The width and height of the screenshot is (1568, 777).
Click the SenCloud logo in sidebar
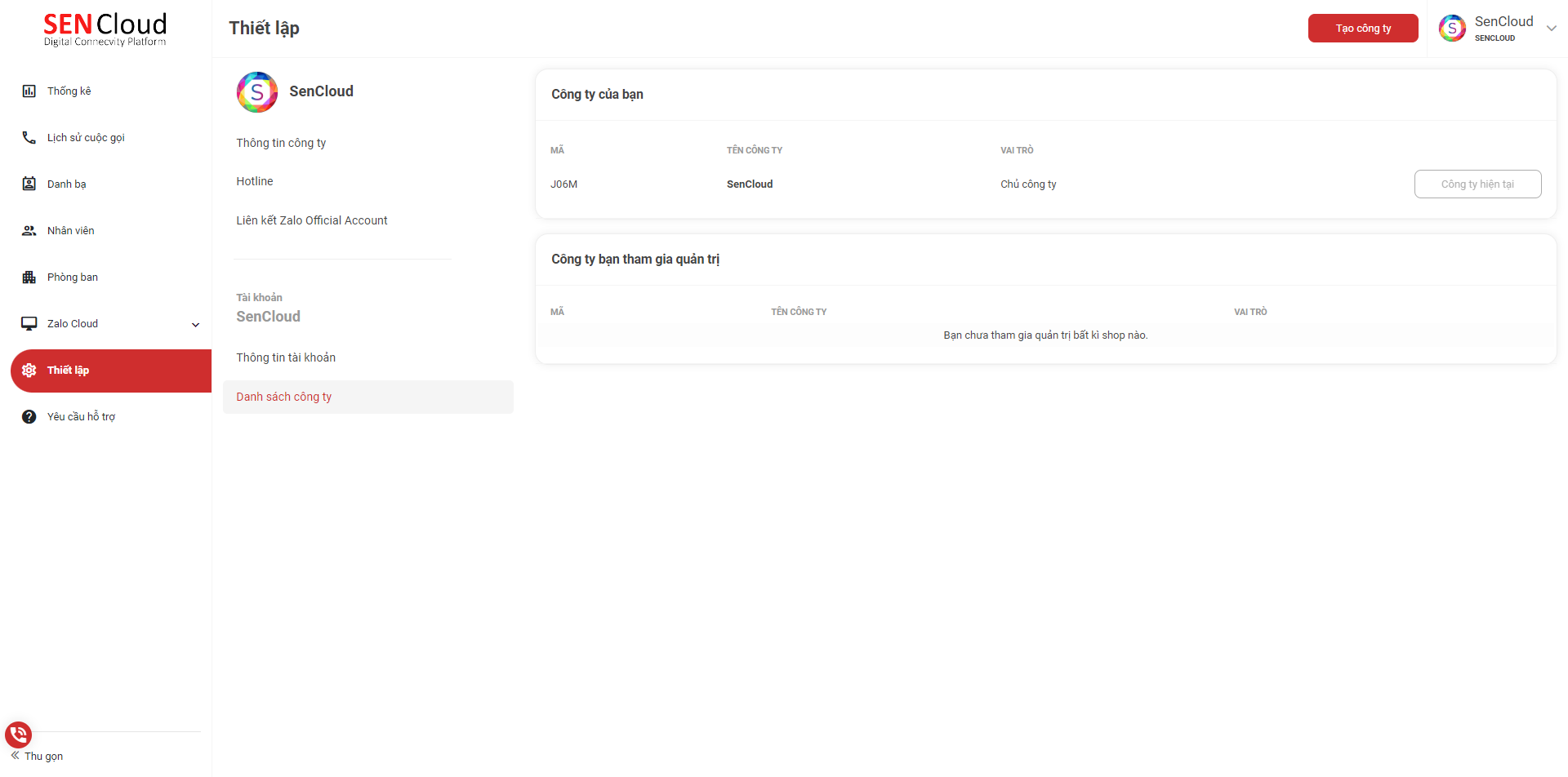pos(105,29)
